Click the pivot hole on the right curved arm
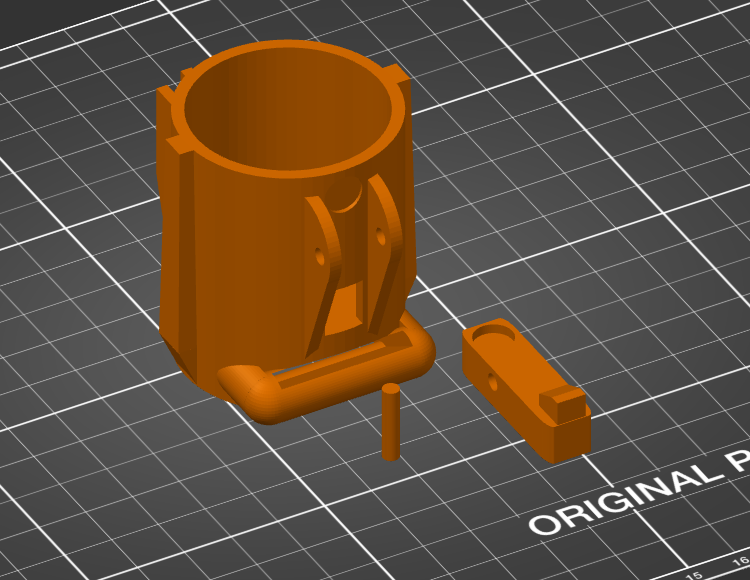This screenshot has width=750, height=580. tap(381, 236)
